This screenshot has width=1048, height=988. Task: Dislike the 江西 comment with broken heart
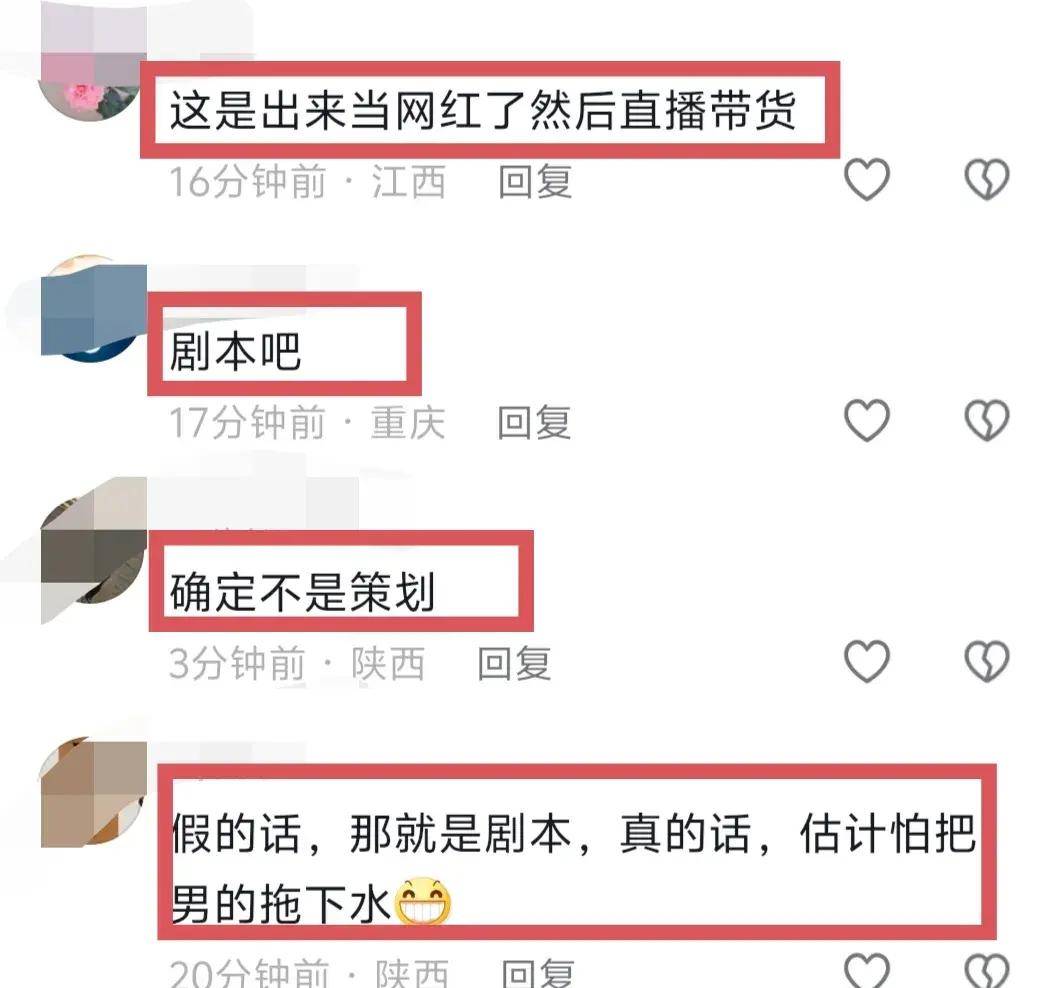point(987,179)
